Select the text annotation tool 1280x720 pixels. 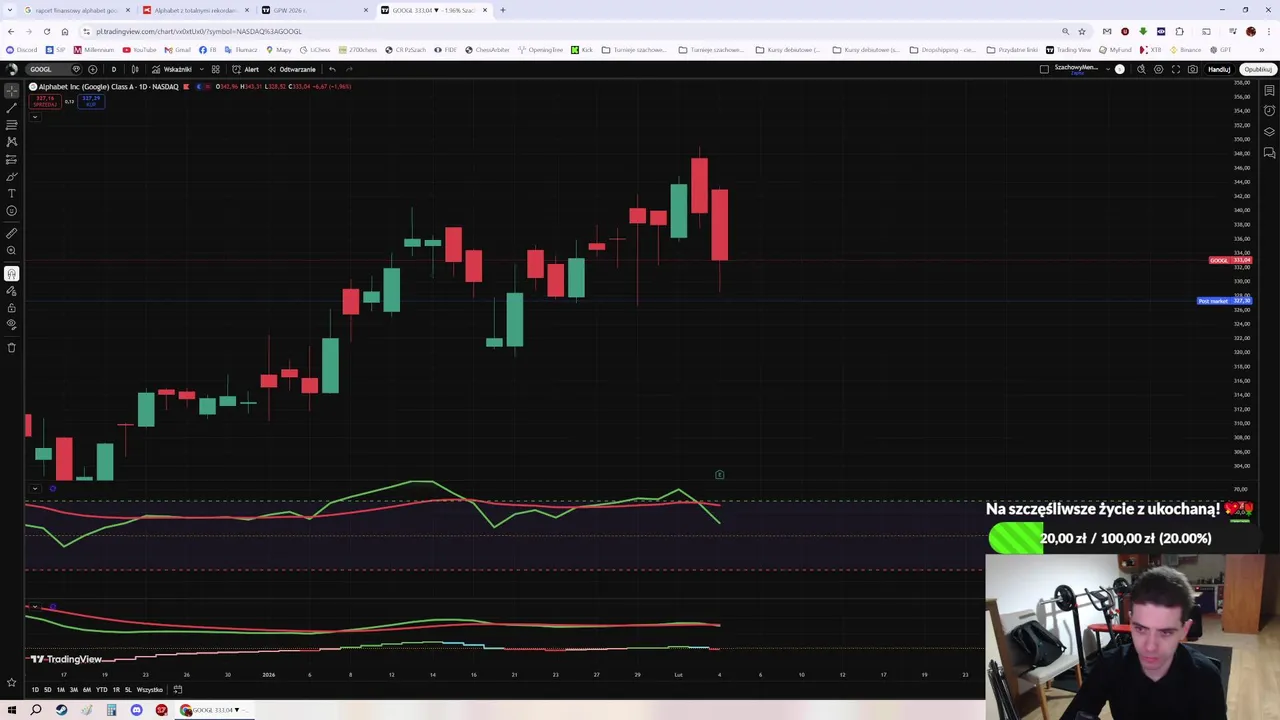pos(12,193)
